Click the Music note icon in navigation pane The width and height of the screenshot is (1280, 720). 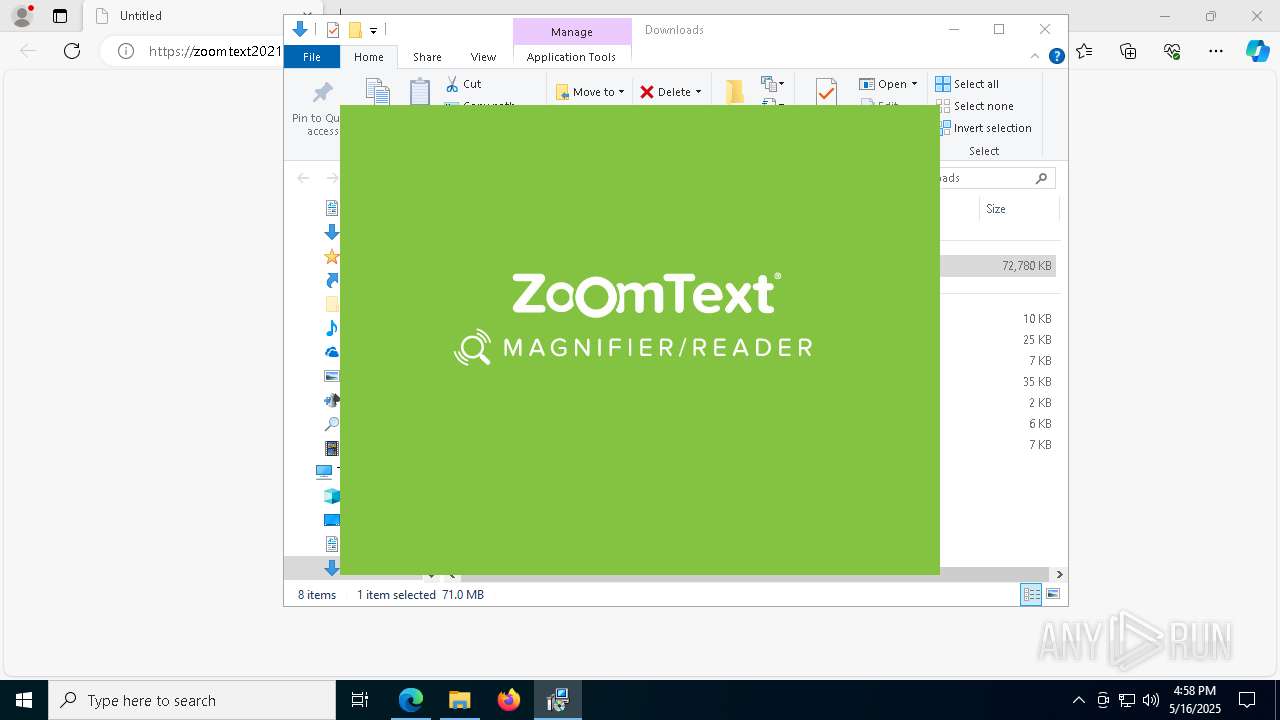pos(332,328)
